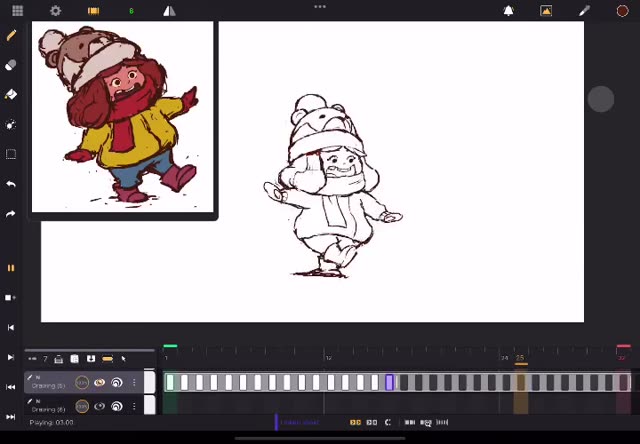Screen dimensions: 640x444
Task: Click the reference image icon
Action: [546, 11]
